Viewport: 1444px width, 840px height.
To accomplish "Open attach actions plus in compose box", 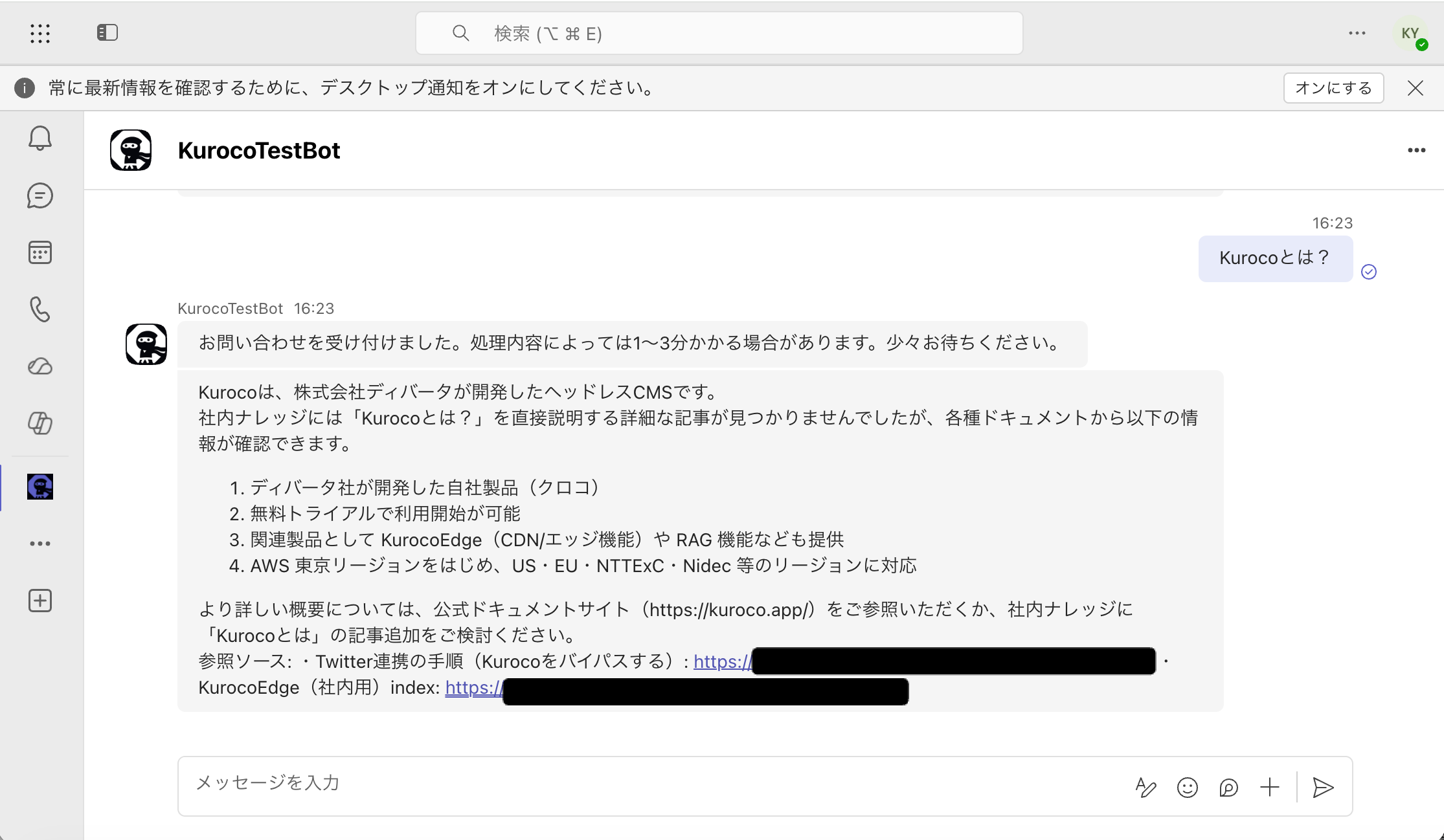I will coord(1270,787).
